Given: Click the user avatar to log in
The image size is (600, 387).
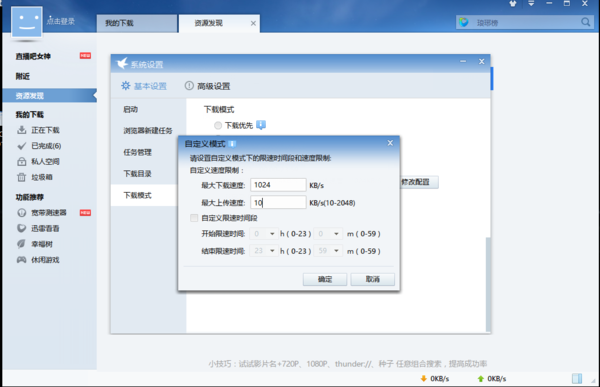Looking at the screenshot, I should click(26, 22).
